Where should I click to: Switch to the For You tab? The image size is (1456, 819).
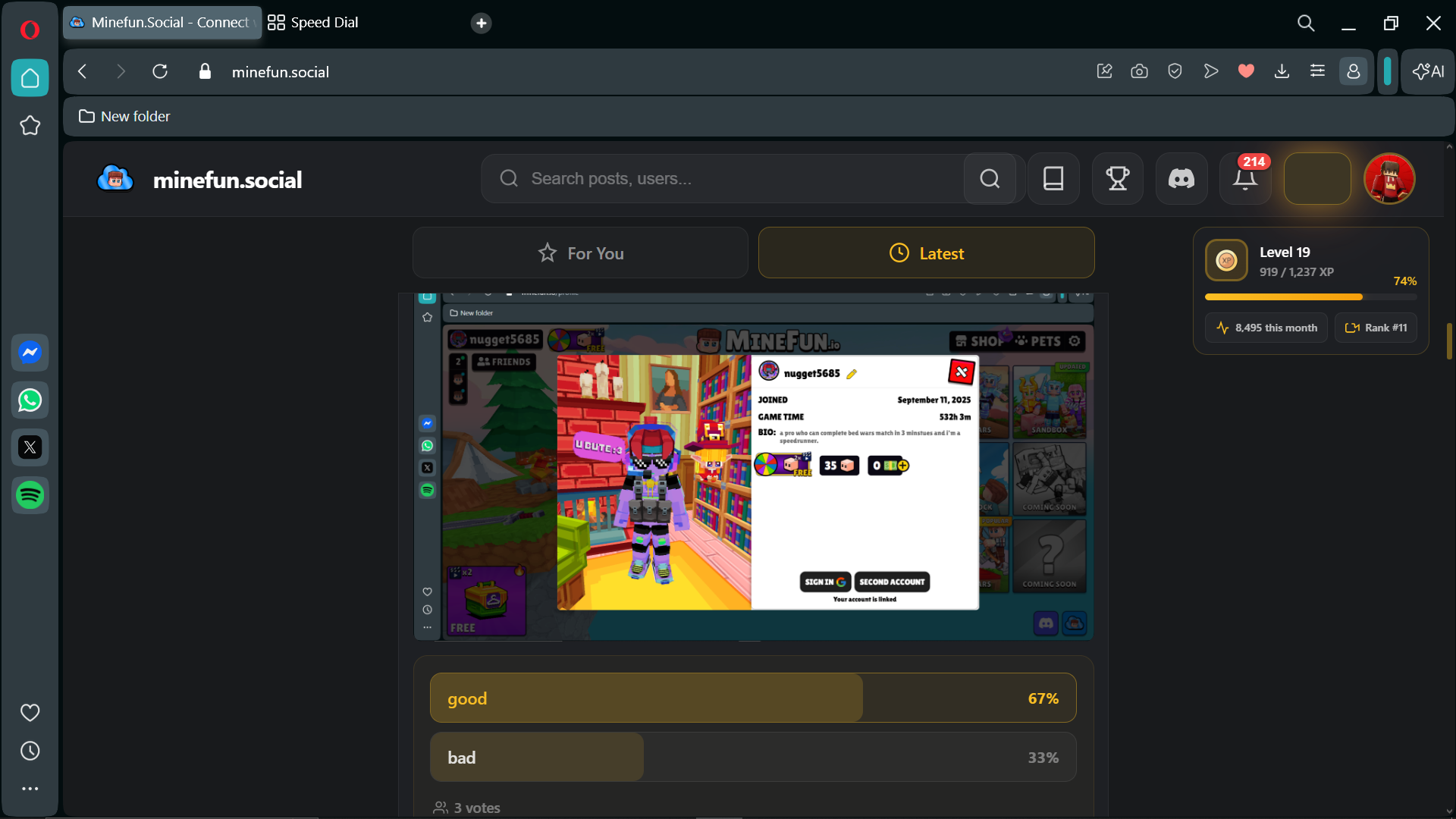pos(580,253)
